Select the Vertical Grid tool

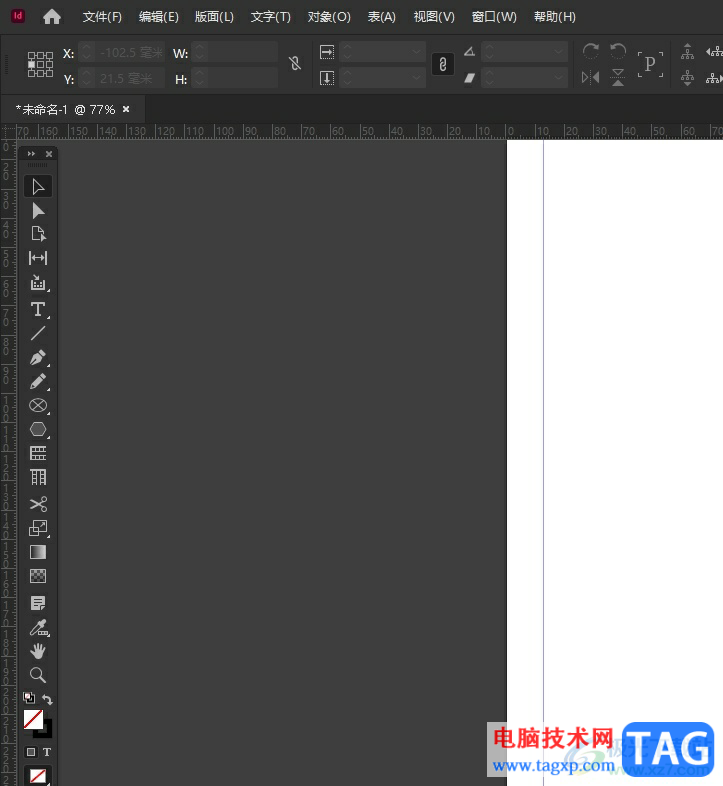point(38,477)
